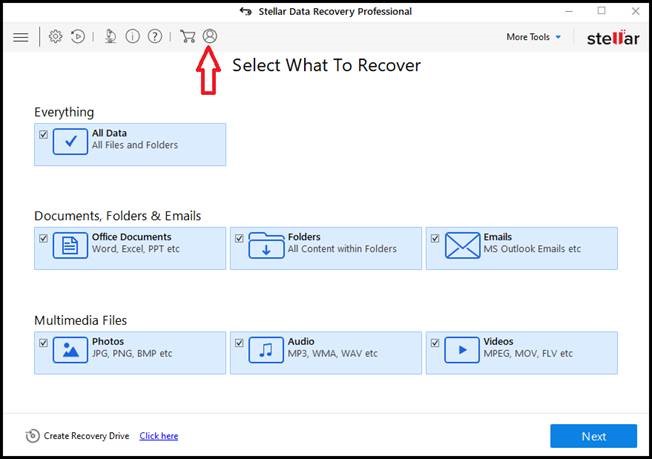Click the Audio music note icon
The width and height of the screenshot is (652, 459).
coord(266,350)
